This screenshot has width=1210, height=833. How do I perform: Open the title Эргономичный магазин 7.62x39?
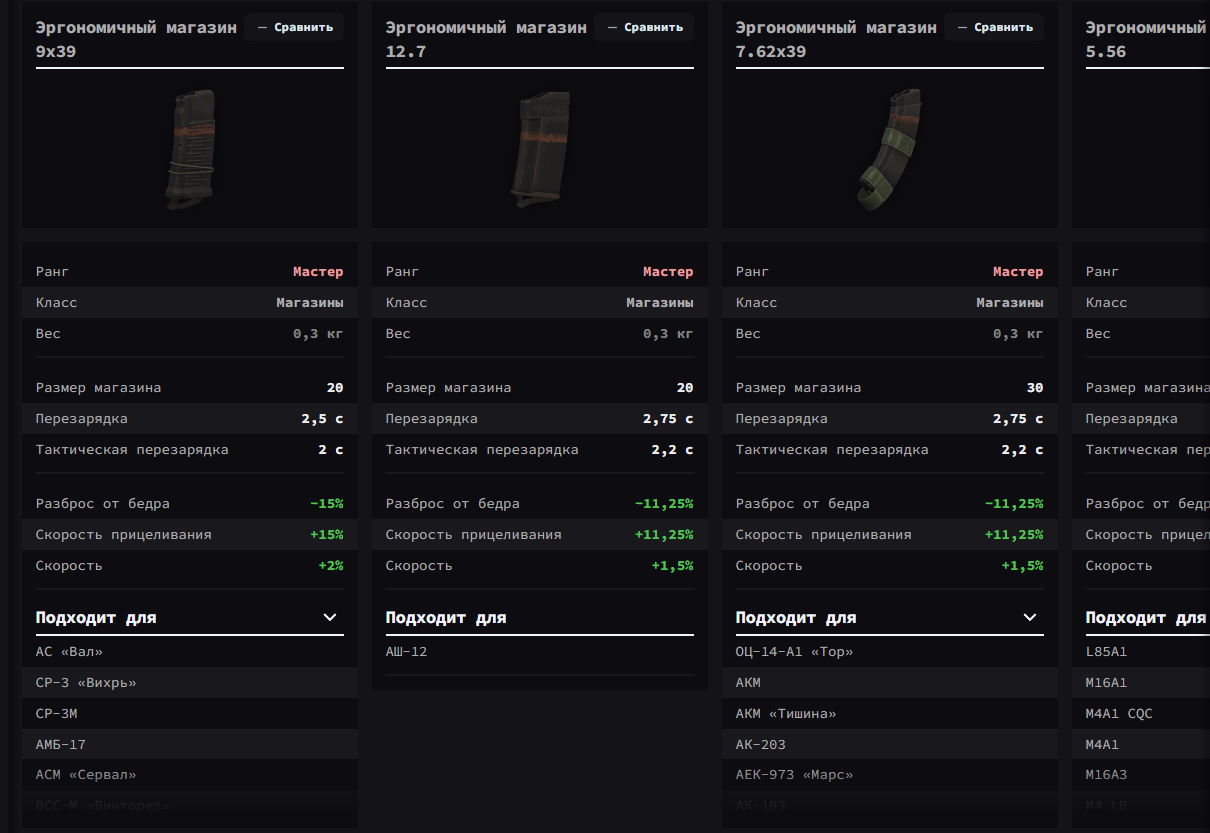coord(836,39)
